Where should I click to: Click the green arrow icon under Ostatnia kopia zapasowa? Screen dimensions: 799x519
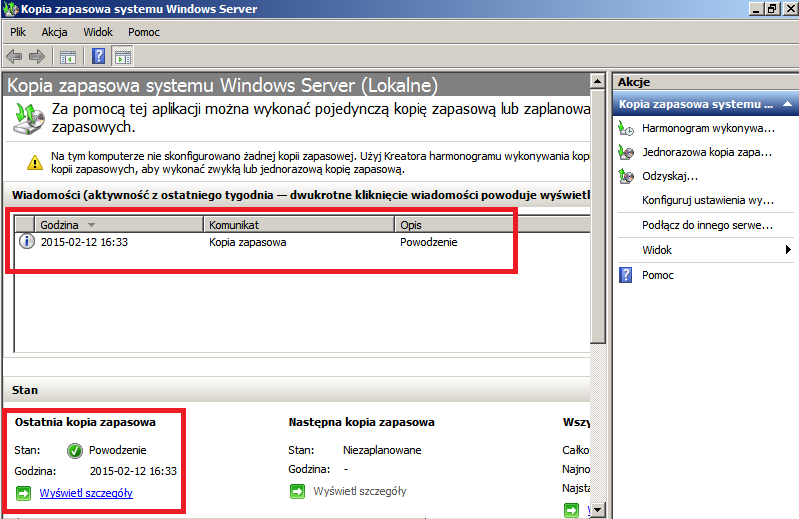(x=23, y=493)
